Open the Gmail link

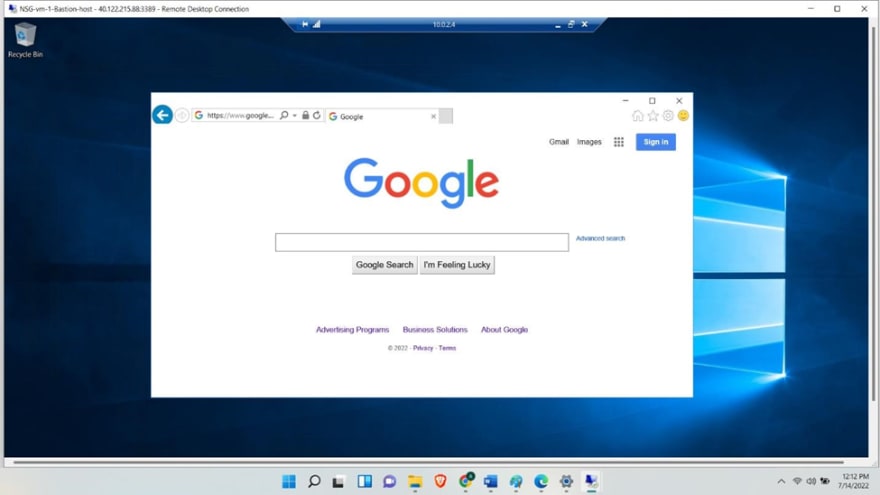(x=558, y=142)
